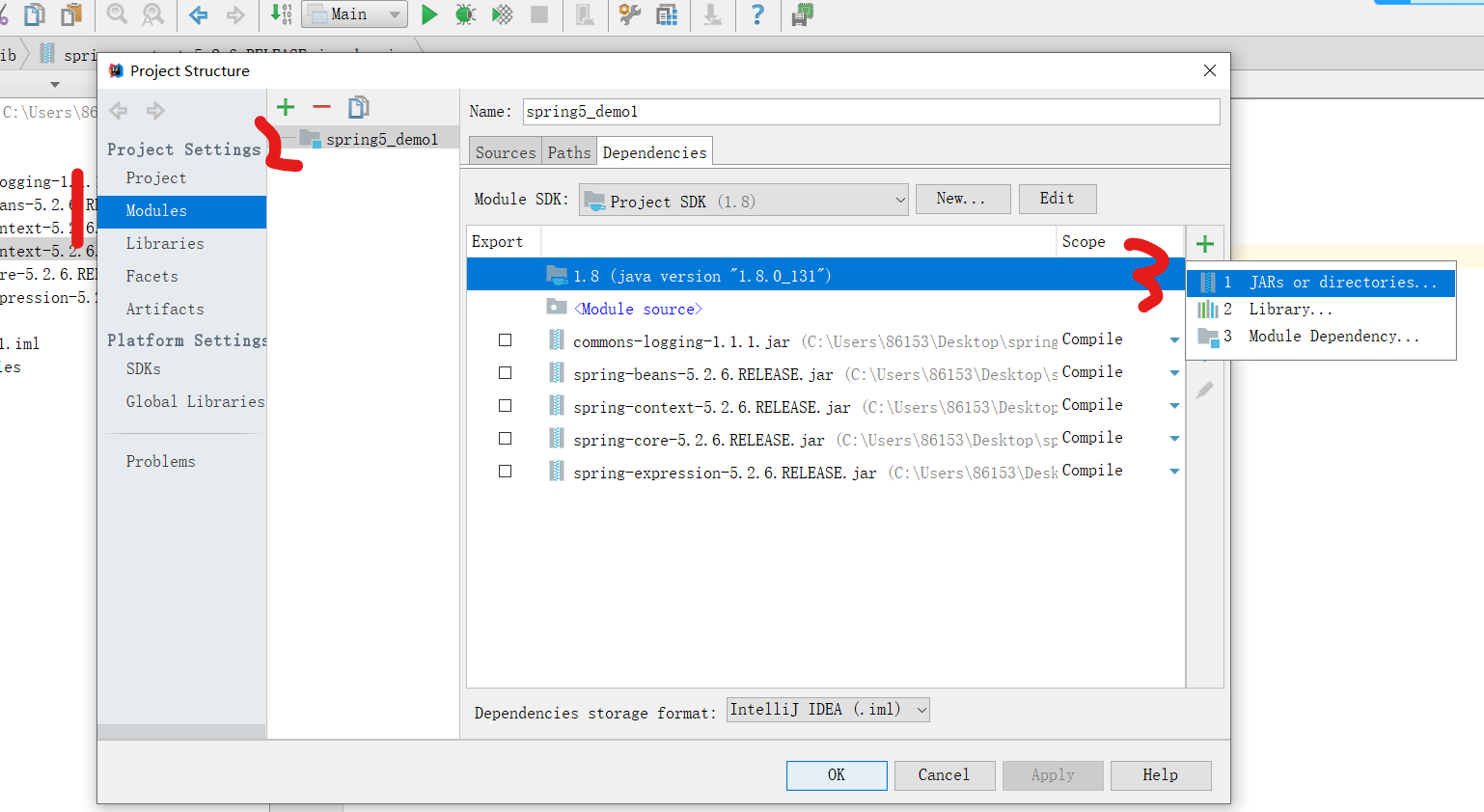Click the blue Back arrow in main toolbar
Screen dimensions: 1484x812
(199, 14)
